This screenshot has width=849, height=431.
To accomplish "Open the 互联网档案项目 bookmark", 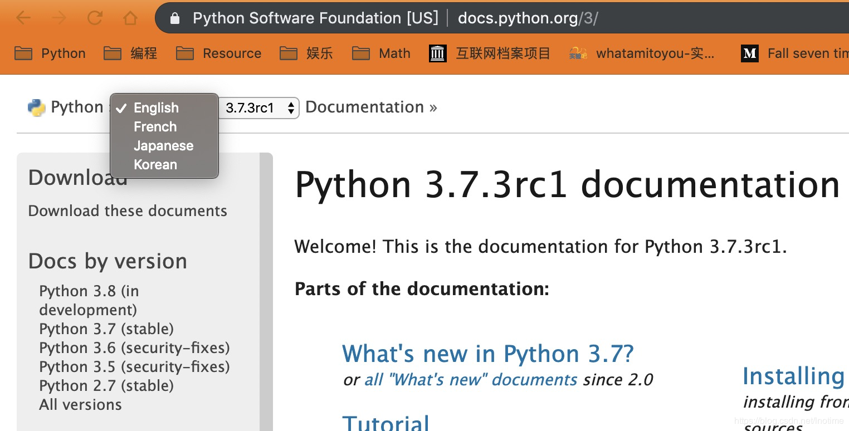I will click(489, 53).
